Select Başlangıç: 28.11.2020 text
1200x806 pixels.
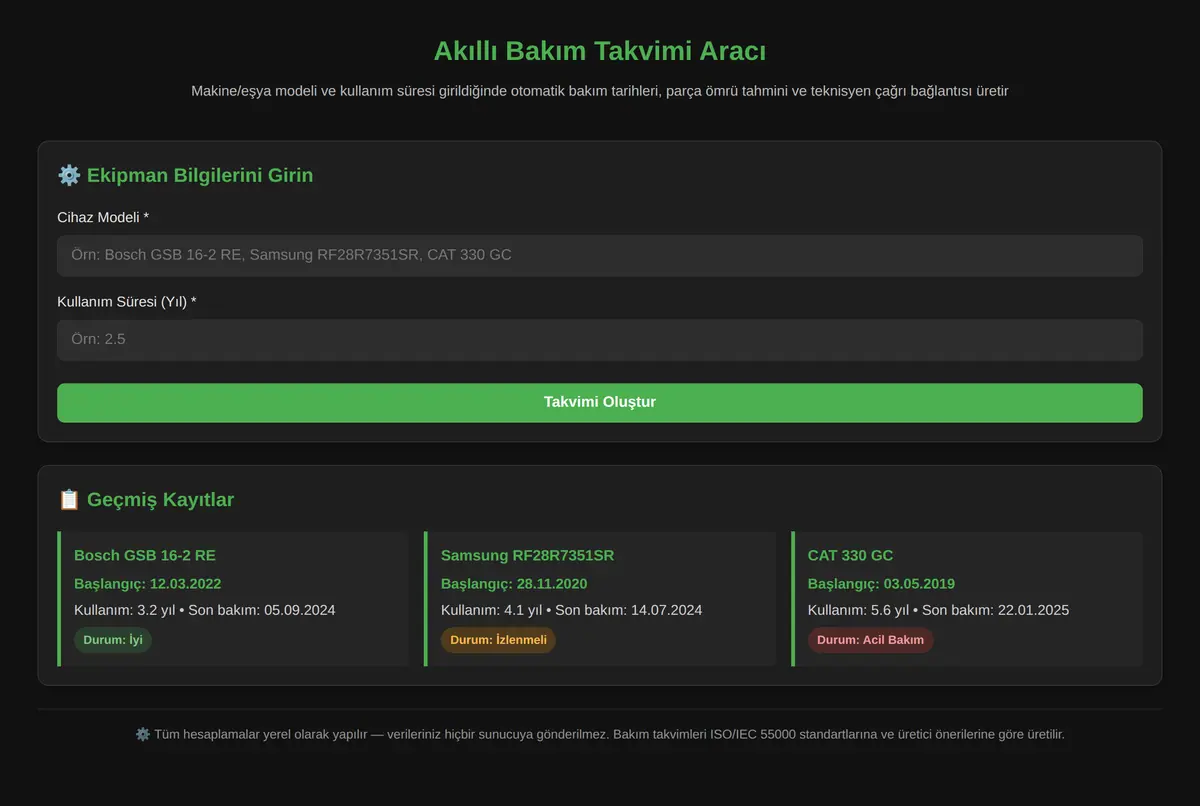point(514,584)
